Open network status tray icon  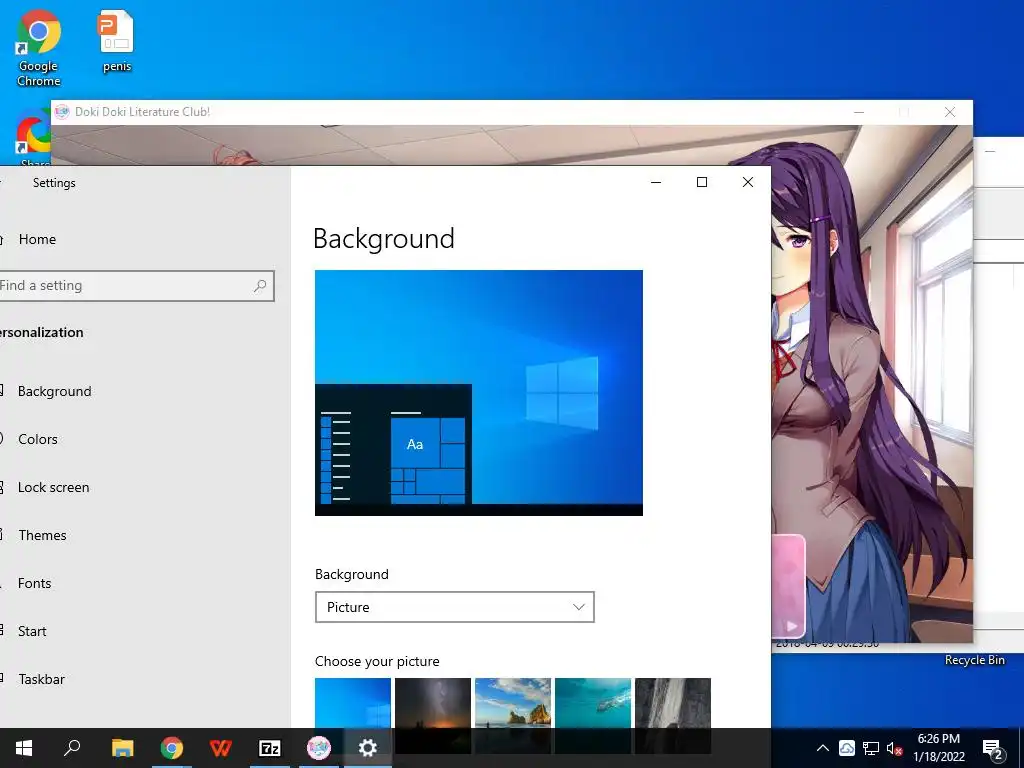(x=871, y=748)
